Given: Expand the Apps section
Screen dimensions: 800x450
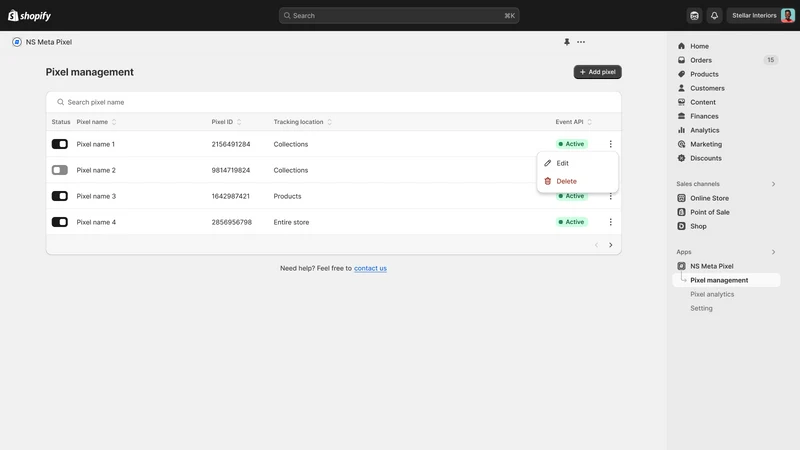Looking at the screenshot, I should [773, 252].
